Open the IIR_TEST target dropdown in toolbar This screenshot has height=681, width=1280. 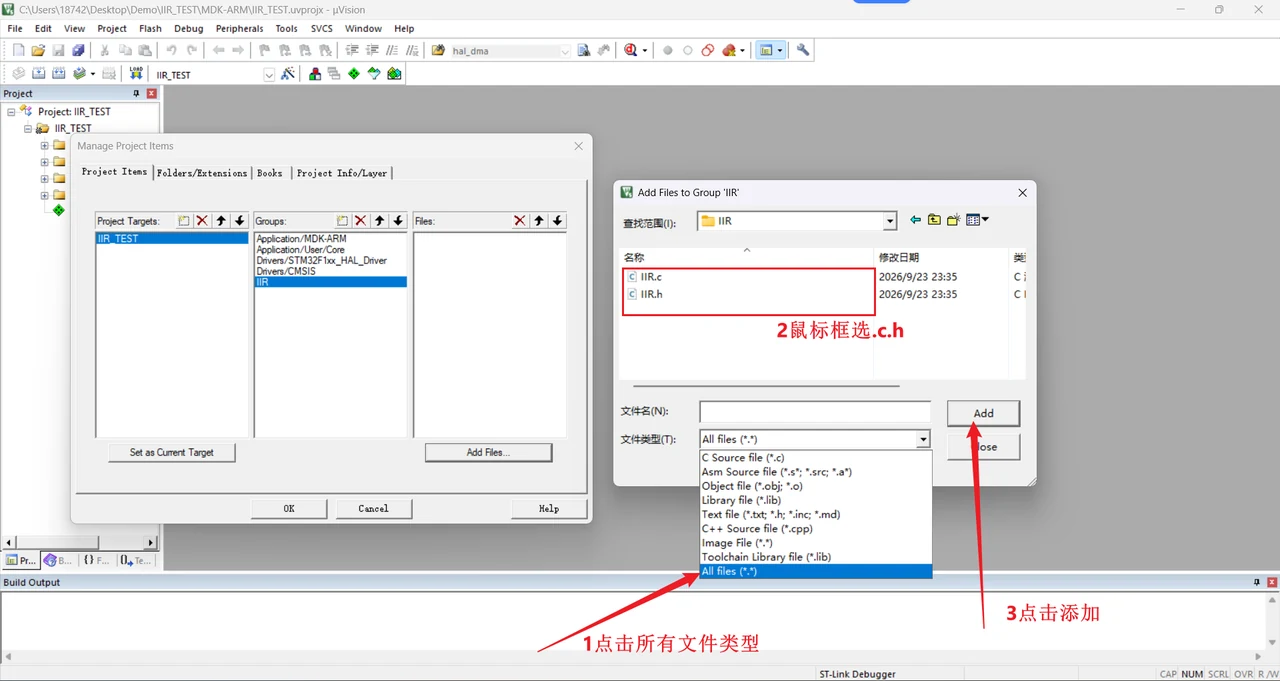pyautogui.click(x=269, y=75)
